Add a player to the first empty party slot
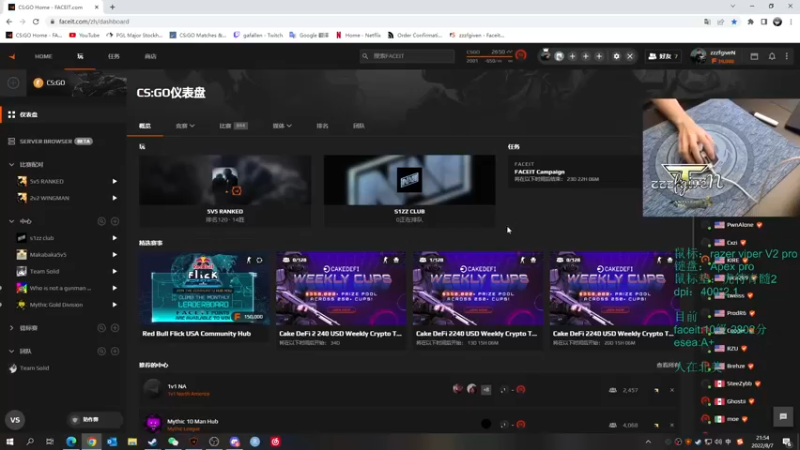This screenshot has width=800, height=450. [x=572, y=56]
